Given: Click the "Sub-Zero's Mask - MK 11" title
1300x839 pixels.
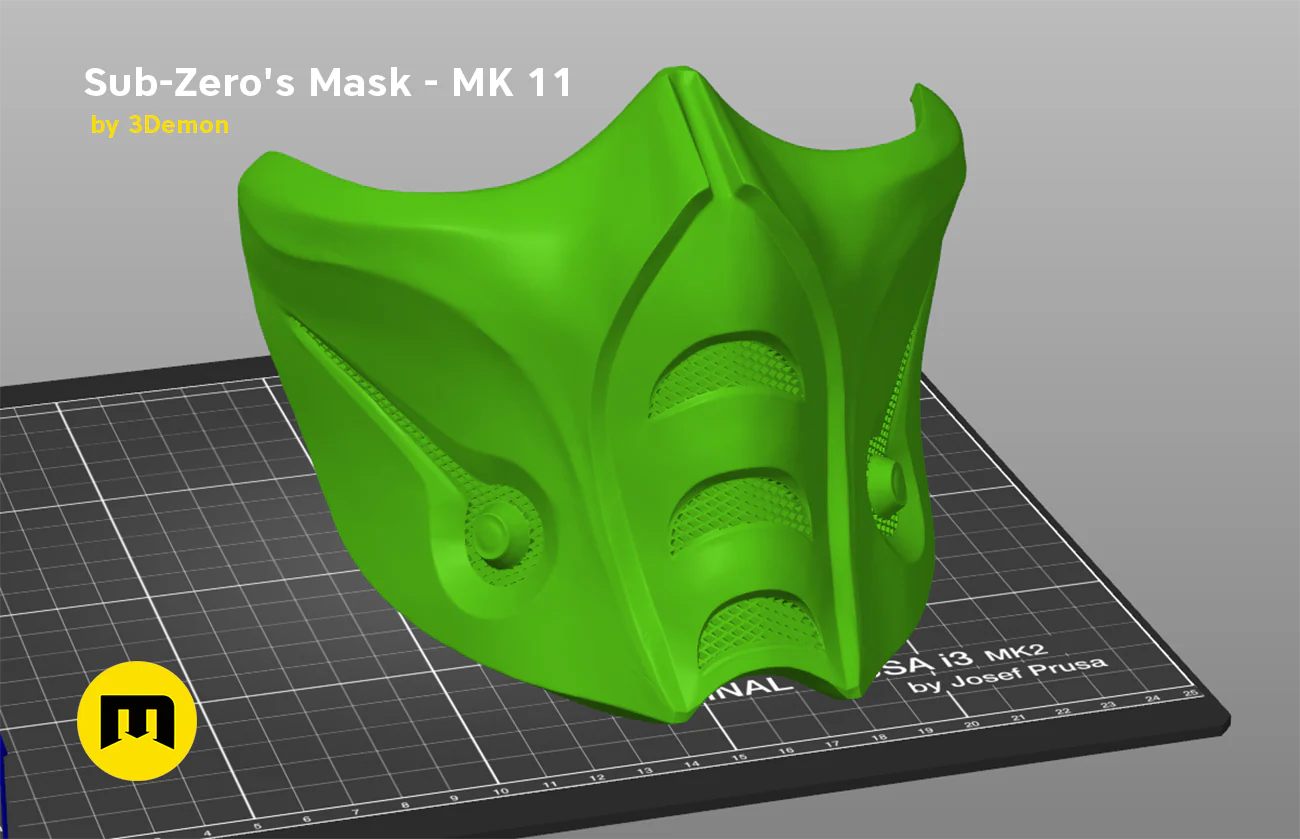Looking at the screenshot, I should (327, 83).
